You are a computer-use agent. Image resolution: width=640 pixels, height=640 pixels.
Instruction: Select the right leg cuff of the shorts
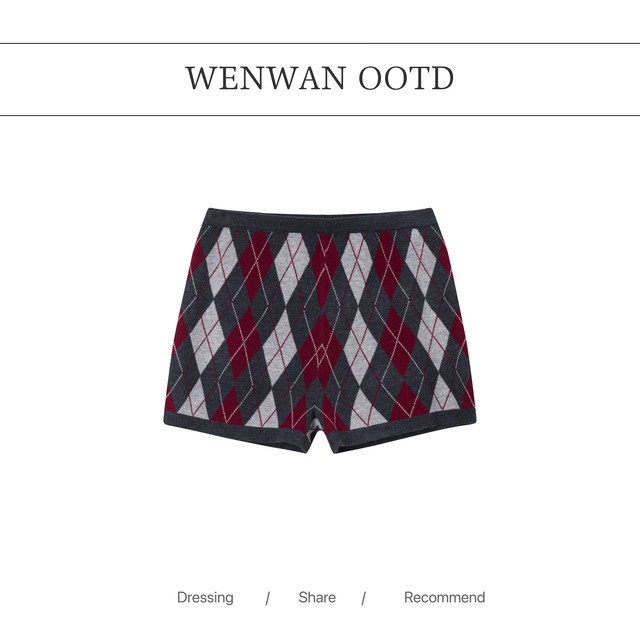[402, 435]
